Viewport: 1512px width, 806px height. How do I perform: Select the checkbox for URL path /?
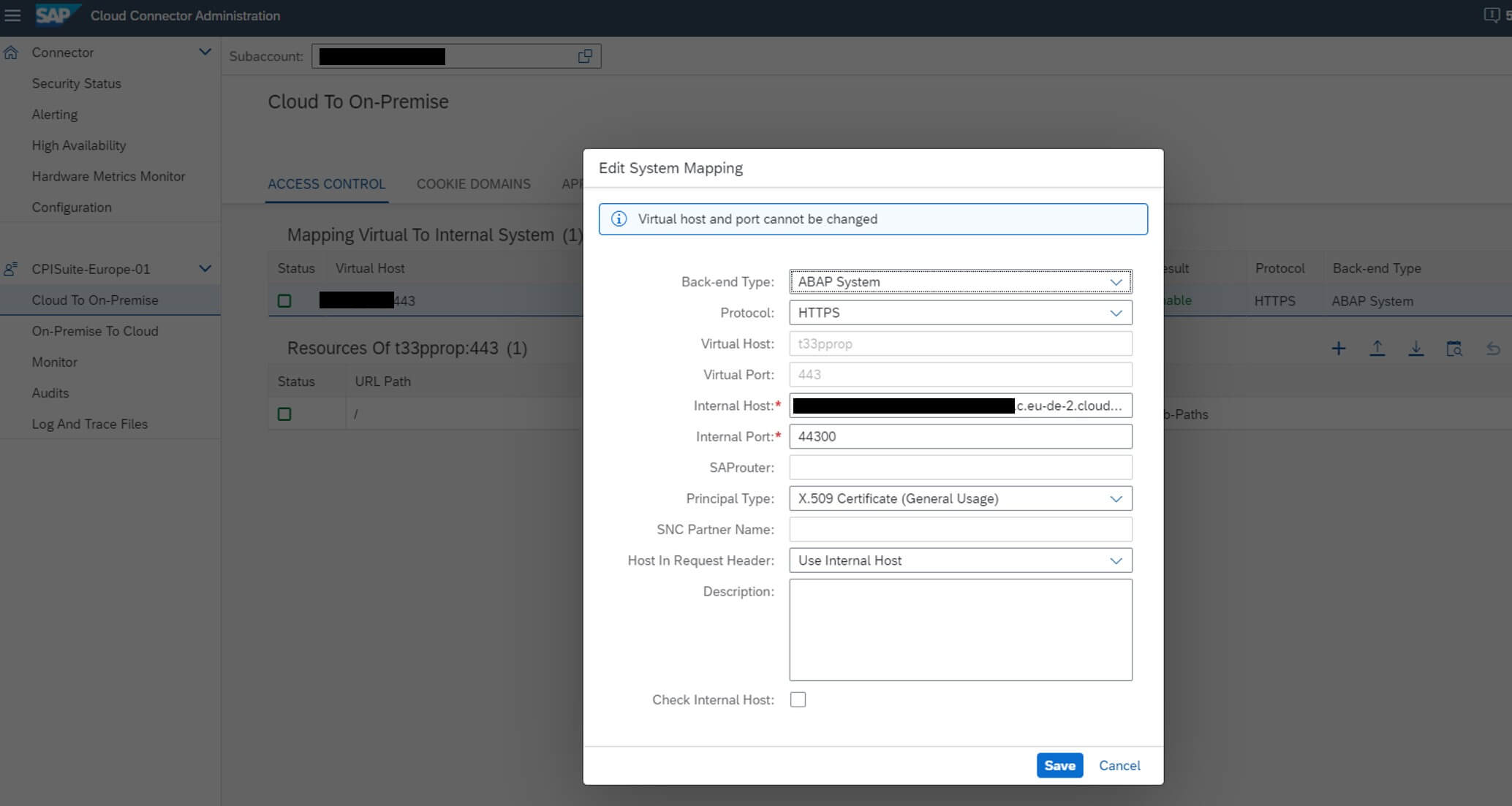[x=284, y=414]
